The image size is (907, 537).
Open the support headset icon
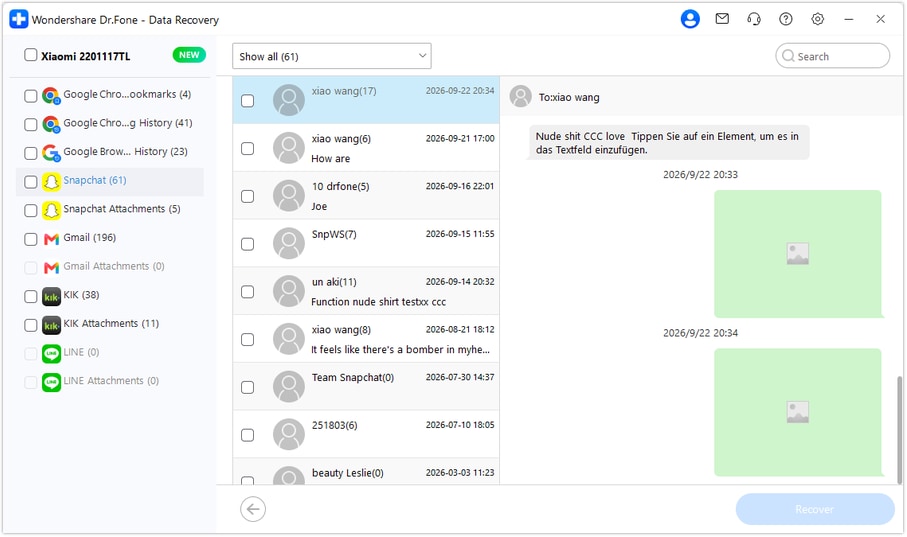(754, 19)
